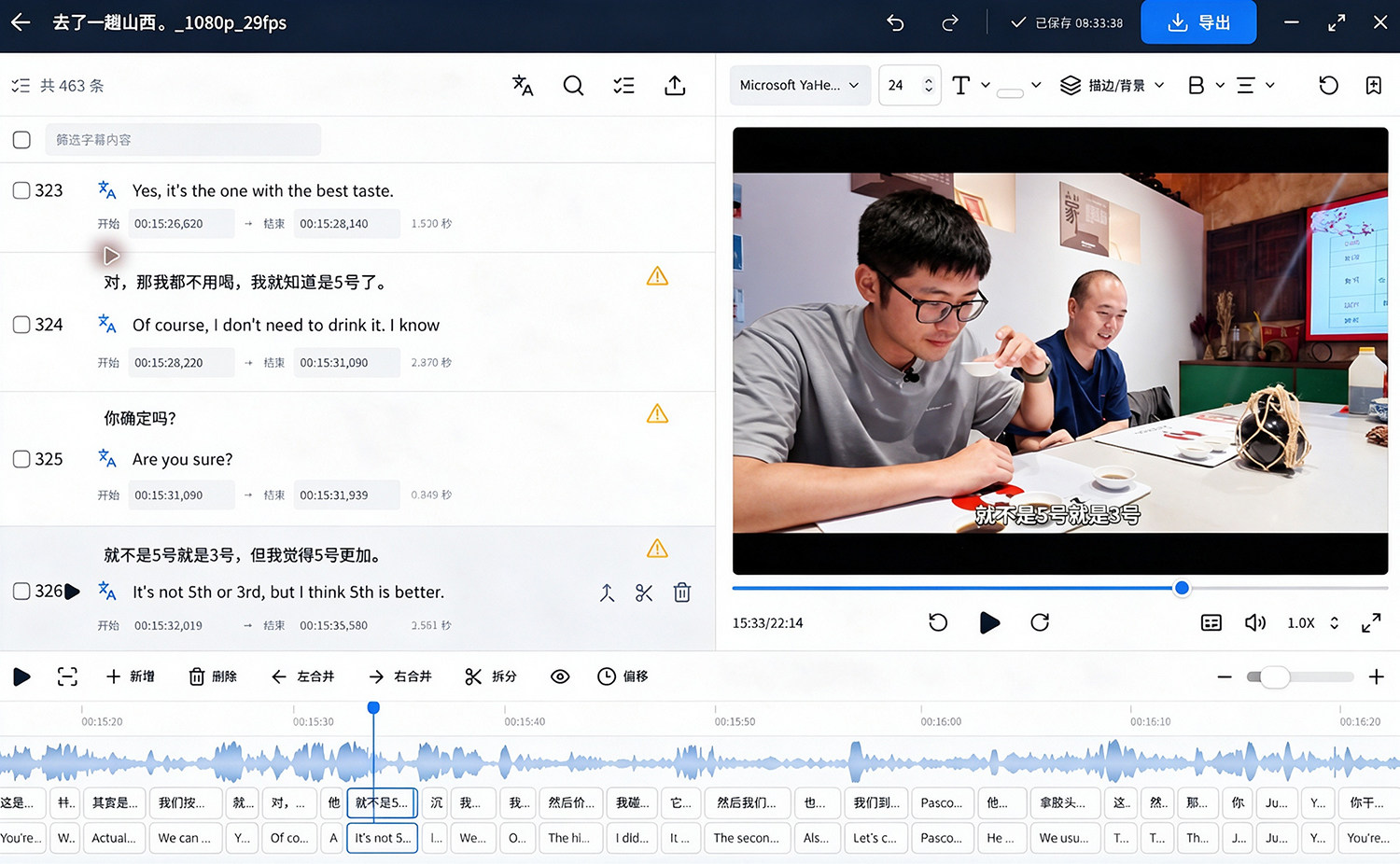Undo the last edit in the title bar
This screenshot has height=864, width=1400.
click(x=895, y=22)
